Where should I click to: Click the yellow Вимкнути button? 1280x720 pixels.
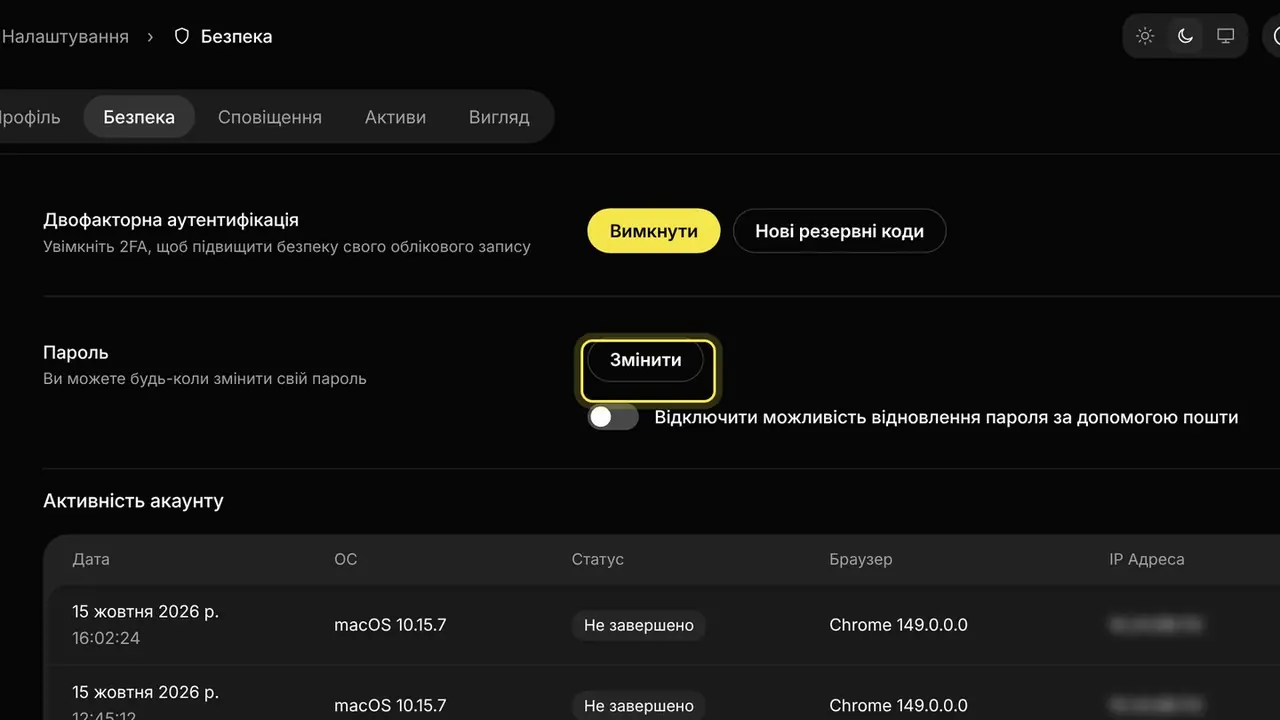click(654, 231)
